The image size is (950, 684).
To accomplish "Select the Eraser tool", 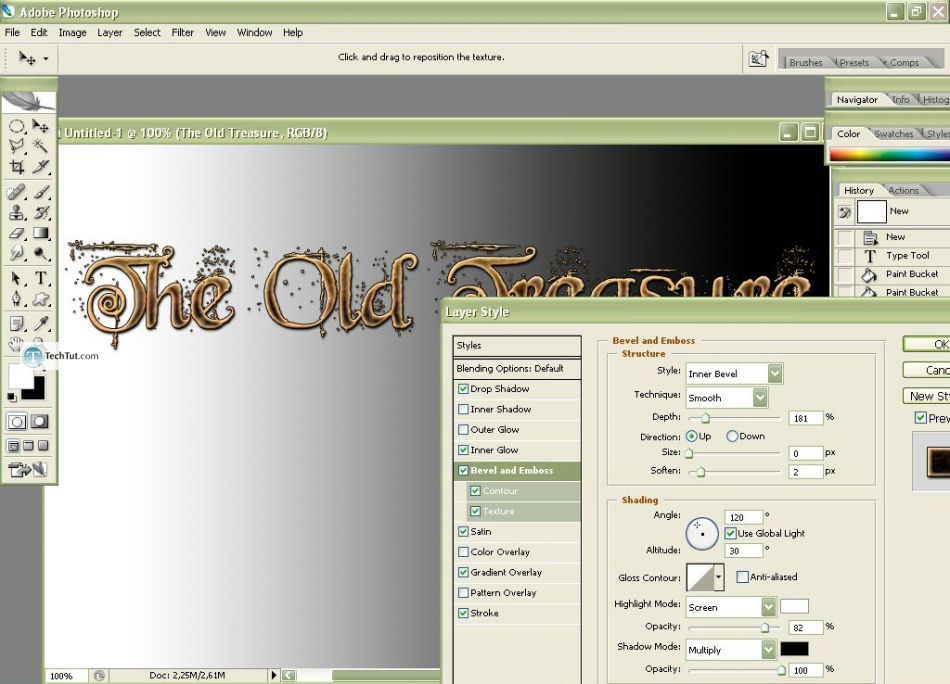I will (x=17, y=233).
